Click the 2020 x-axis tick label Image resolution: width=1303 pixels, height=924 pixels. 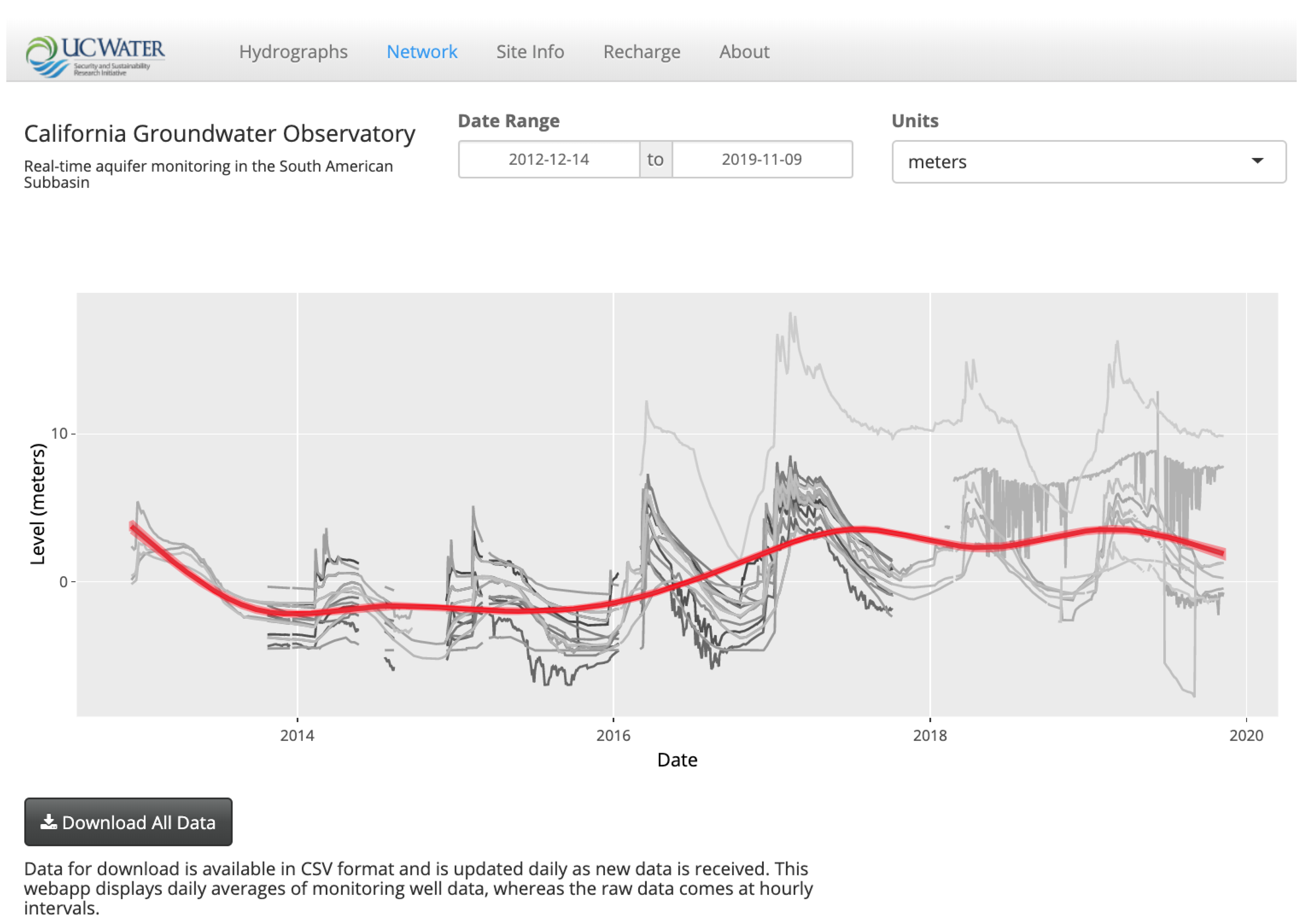coord(1246,735)
